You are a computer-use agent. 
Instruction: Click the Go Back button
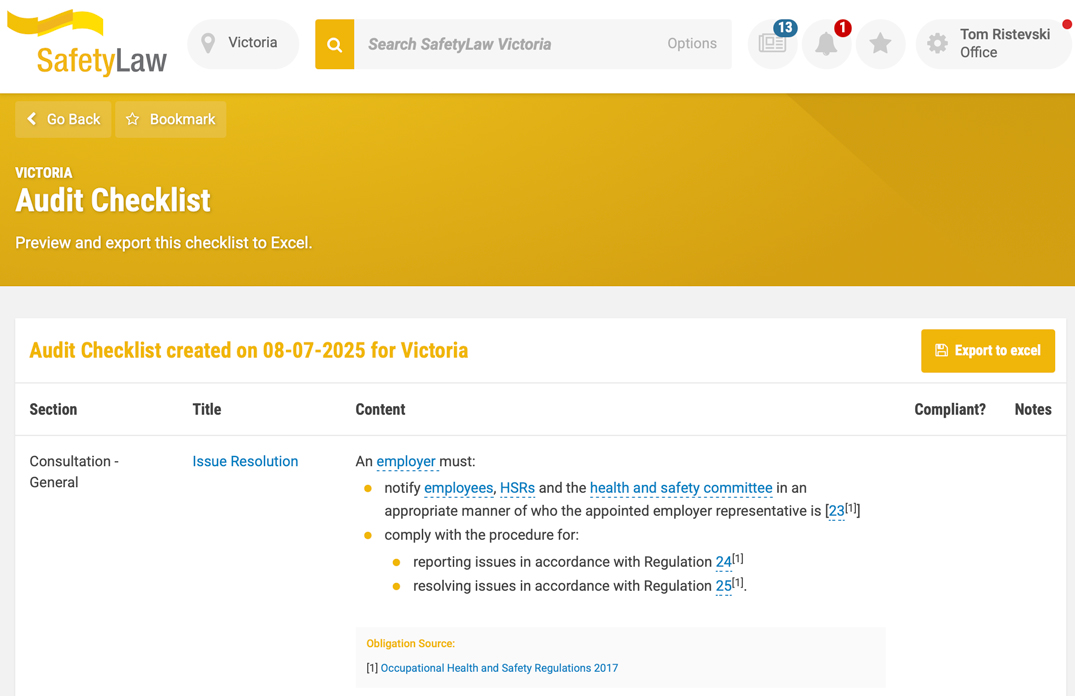(x=63, y=119)
